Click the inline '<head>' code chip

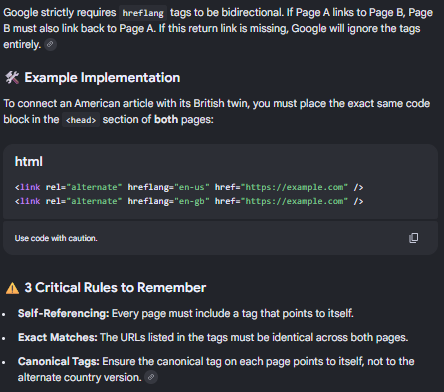point(81,120)
